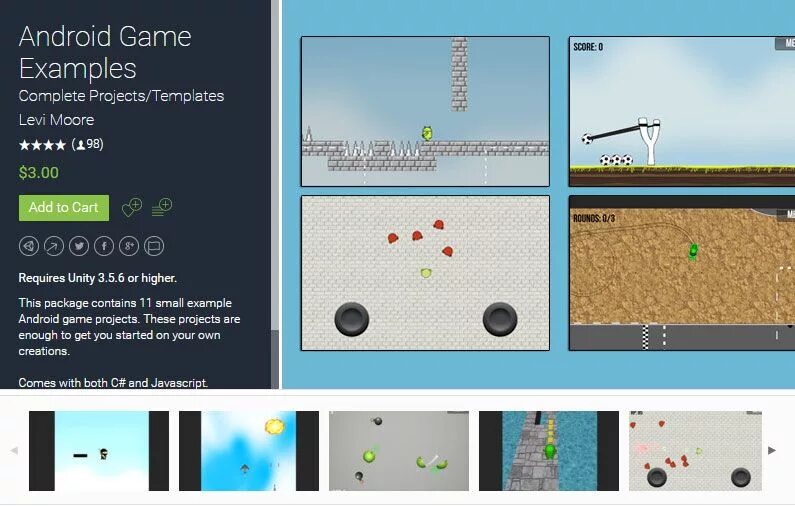Open publisher Levi Moore's page
This screenshot has height=506, width=795.
tap(56, 120)
